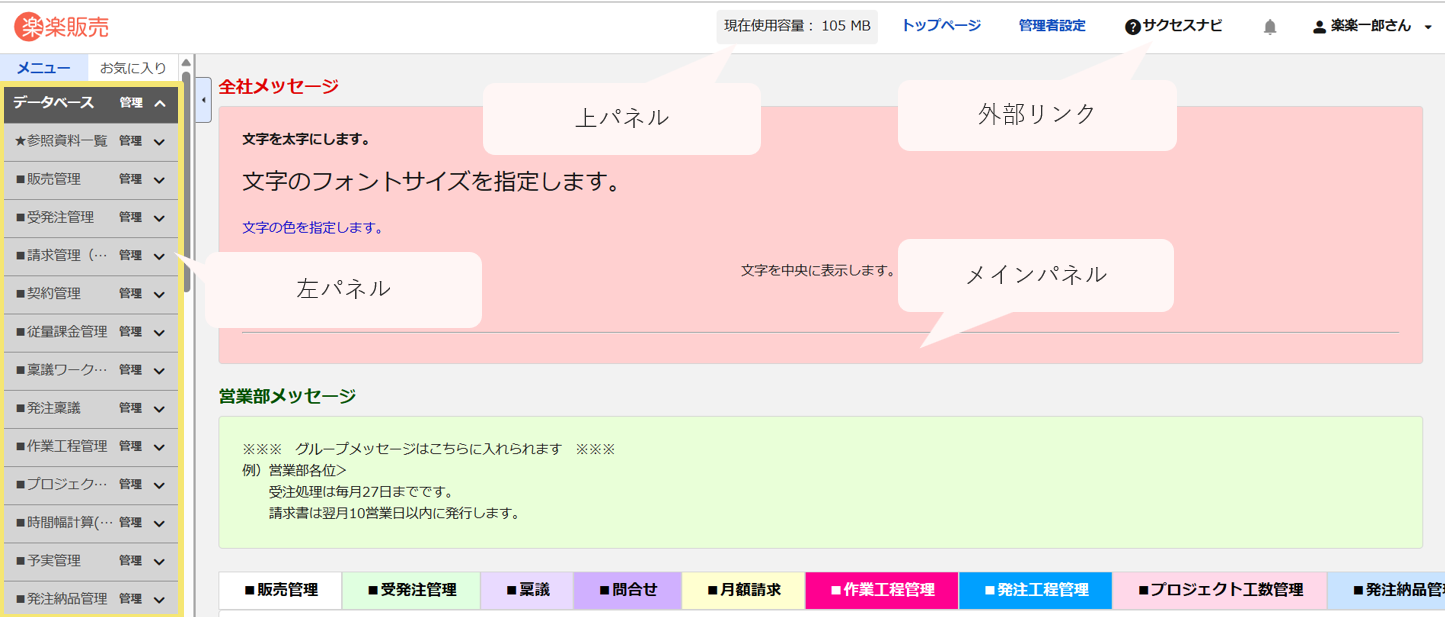Screen dimensions: 1445x617
Task: Click 管理 in the left menu ■作業工程管理 row
Action: (x=131, y=446)
